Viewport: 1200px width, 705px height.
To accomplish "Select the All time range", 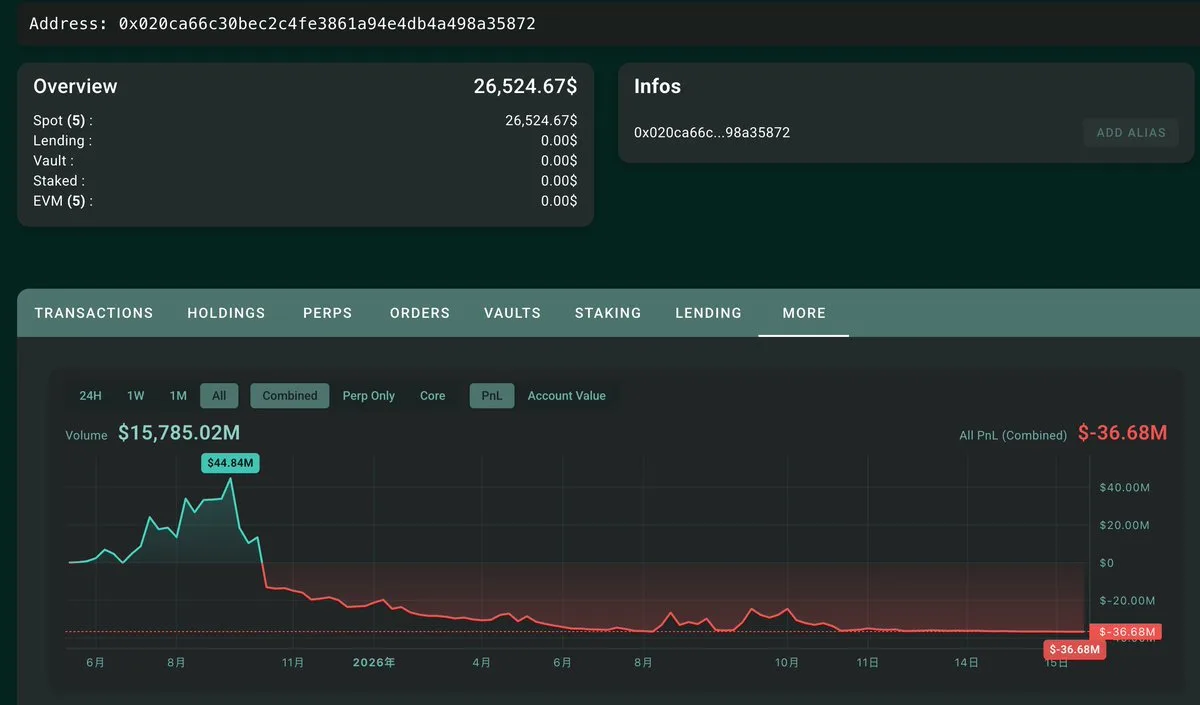I will pyautogui.click(x=219, y=396).
